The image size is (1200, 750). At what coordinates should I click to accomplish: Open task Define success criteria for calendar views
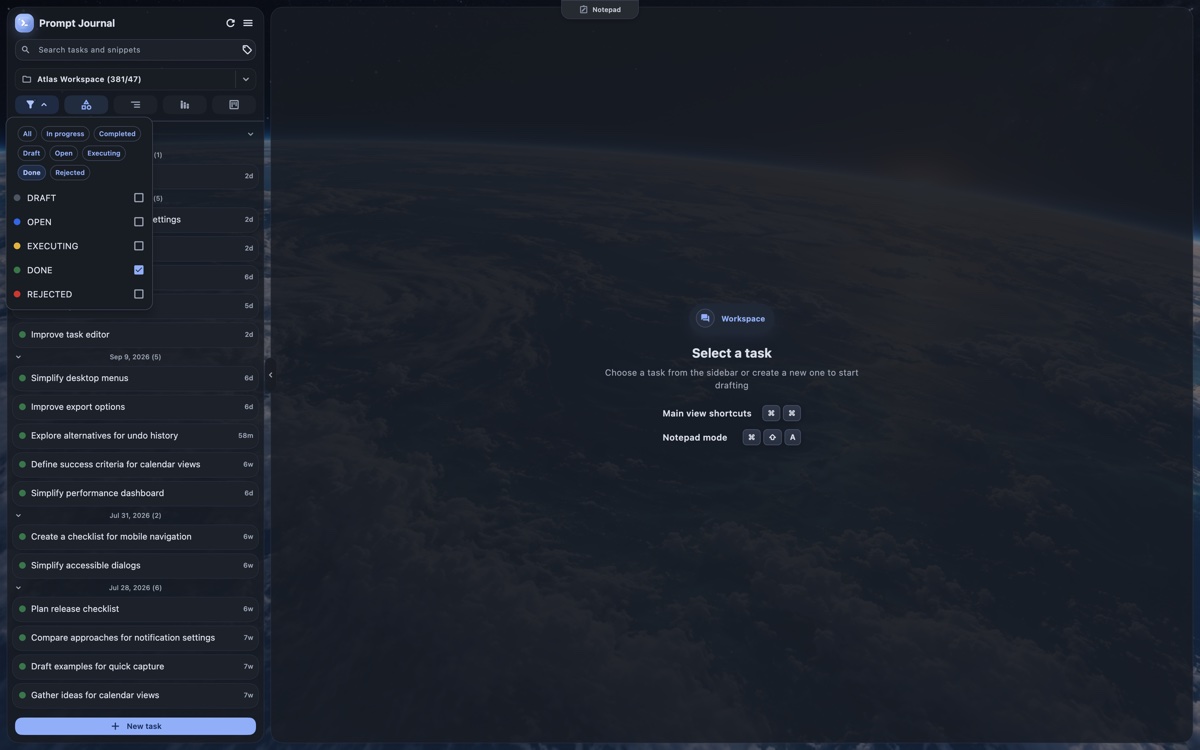pos(135,464)
